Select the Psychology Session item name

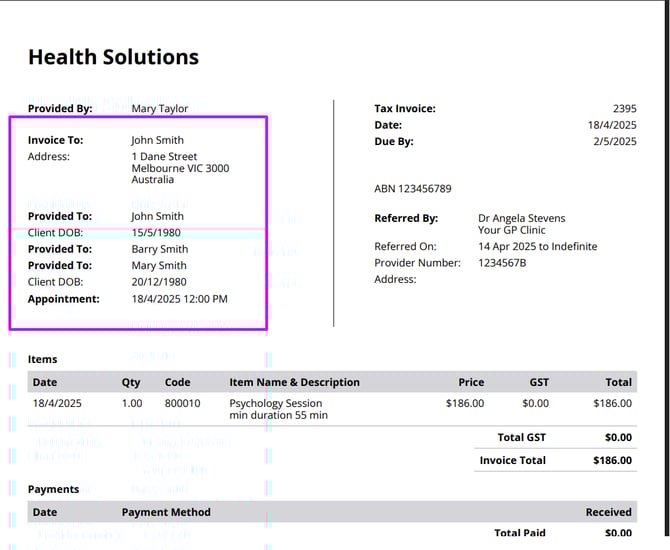click(x=276, y=404)
